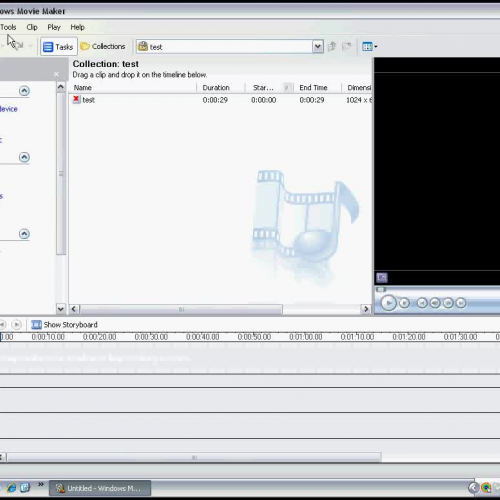Click the new collection folder icon
The image size is (500, 500).
point(347,46)
